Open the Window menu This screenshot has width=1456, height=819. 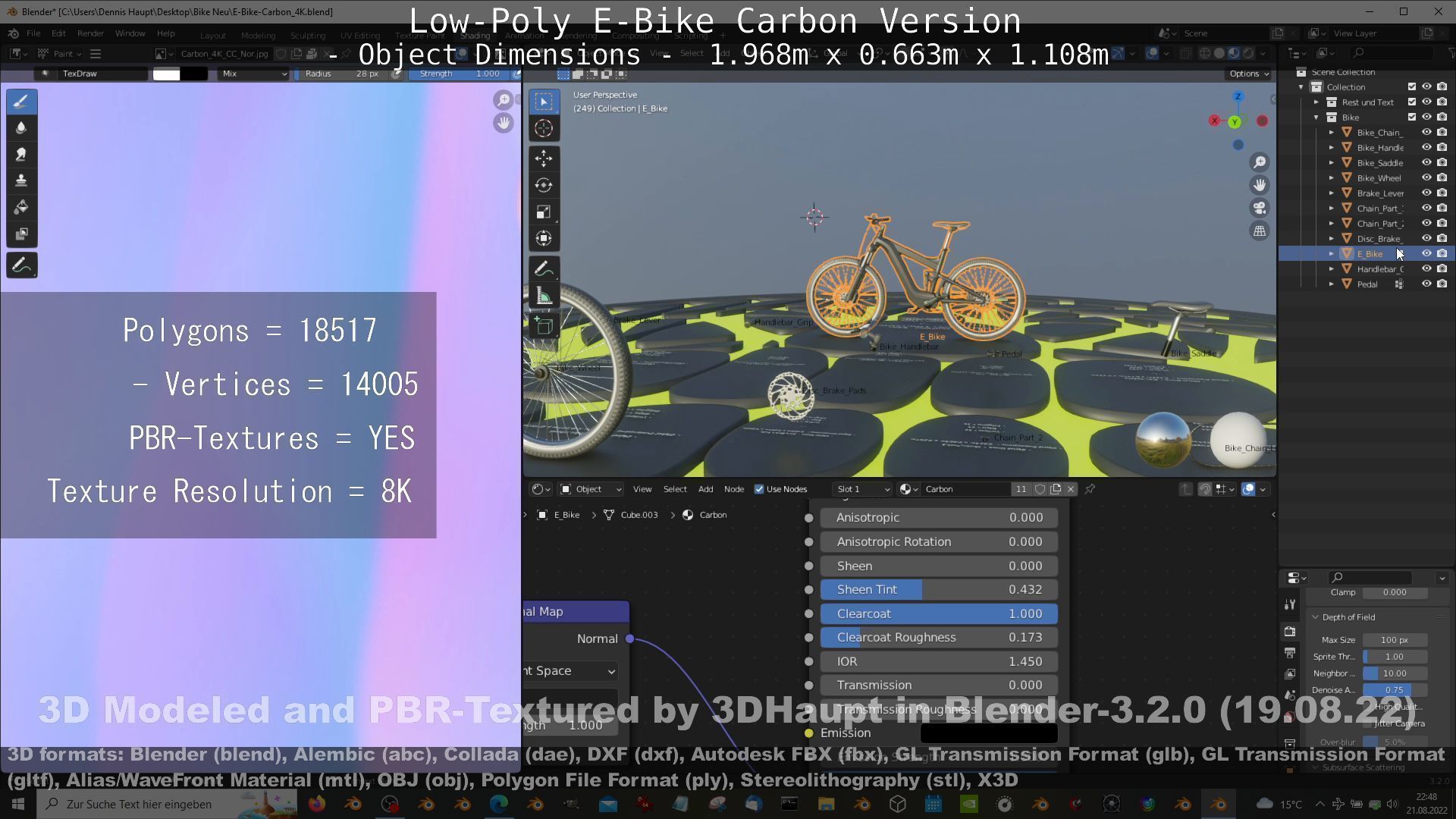point(130,33)
